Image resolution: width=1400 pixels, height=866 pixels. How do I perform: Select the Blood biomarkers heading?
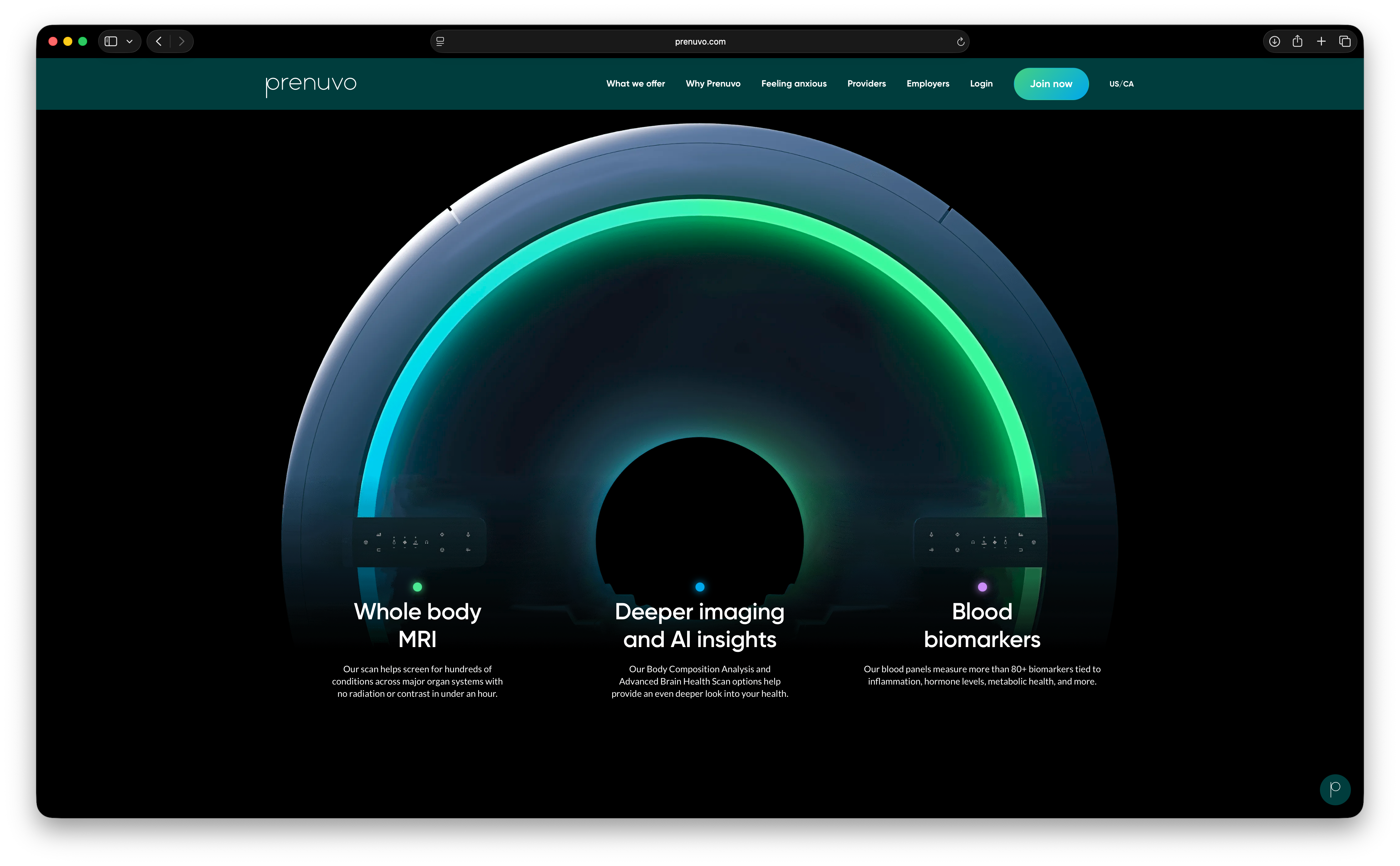[x=982, y=625]
